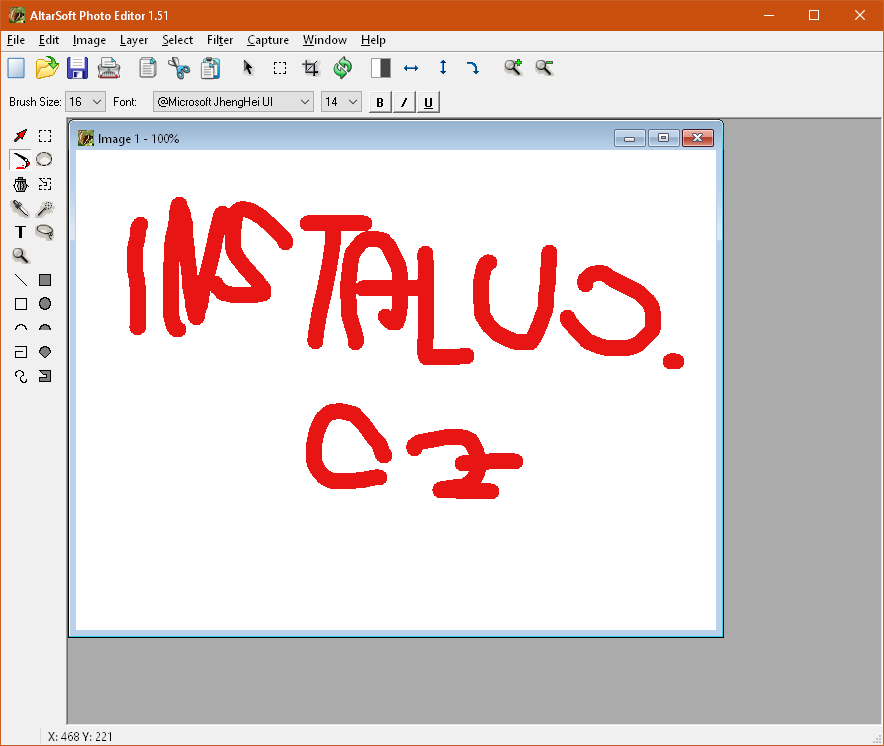Click the black-and-white split rectangle icon
Screen dimensions: 884x746
(381, 68)
